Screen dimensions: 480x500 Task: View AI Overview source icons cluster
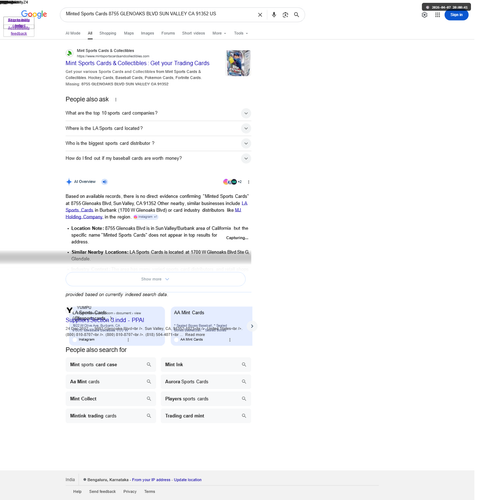[232, 182]
